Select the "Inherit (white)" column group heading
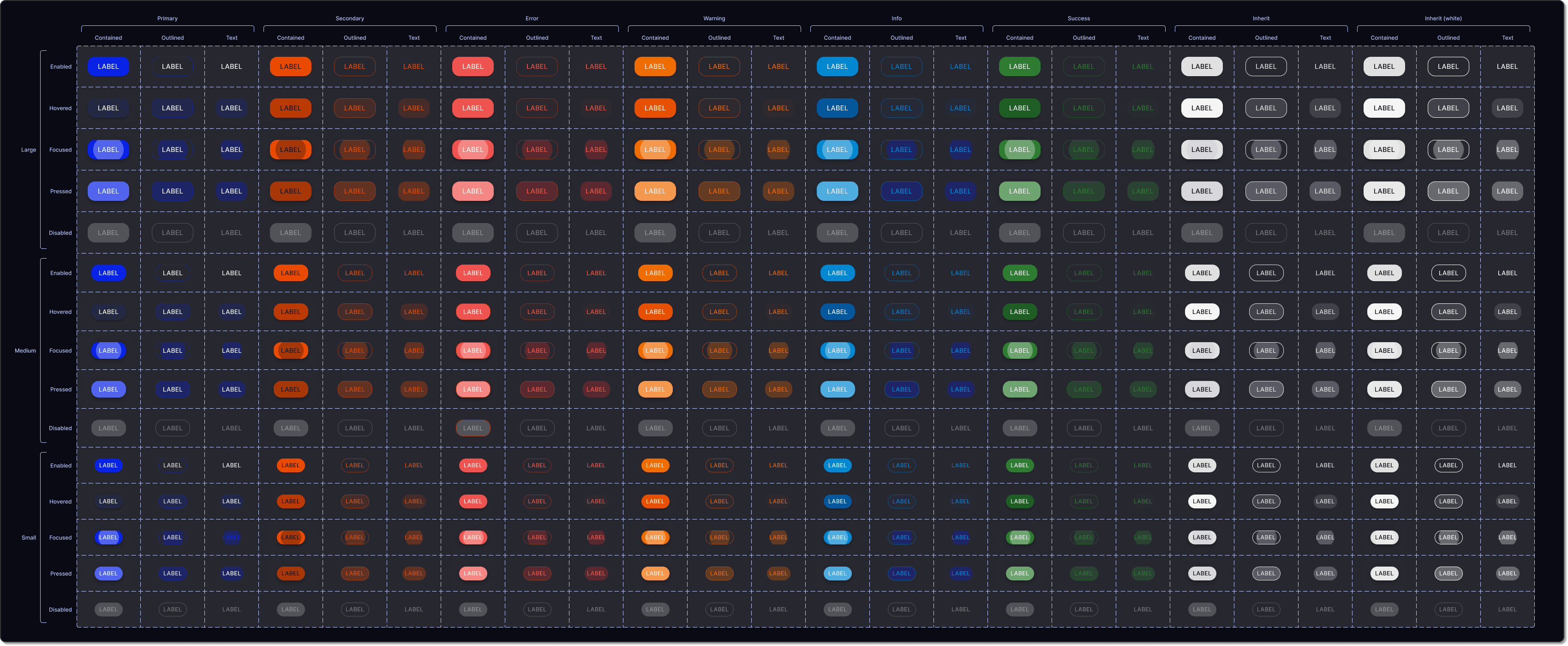This screenshot has height=646, width=1568. [1443, 18]
